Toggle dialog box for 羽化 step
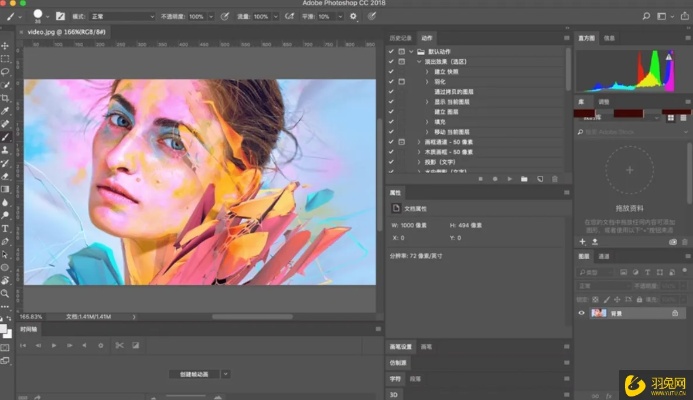This screenshot has height=400, width=693. coord(401,82)
